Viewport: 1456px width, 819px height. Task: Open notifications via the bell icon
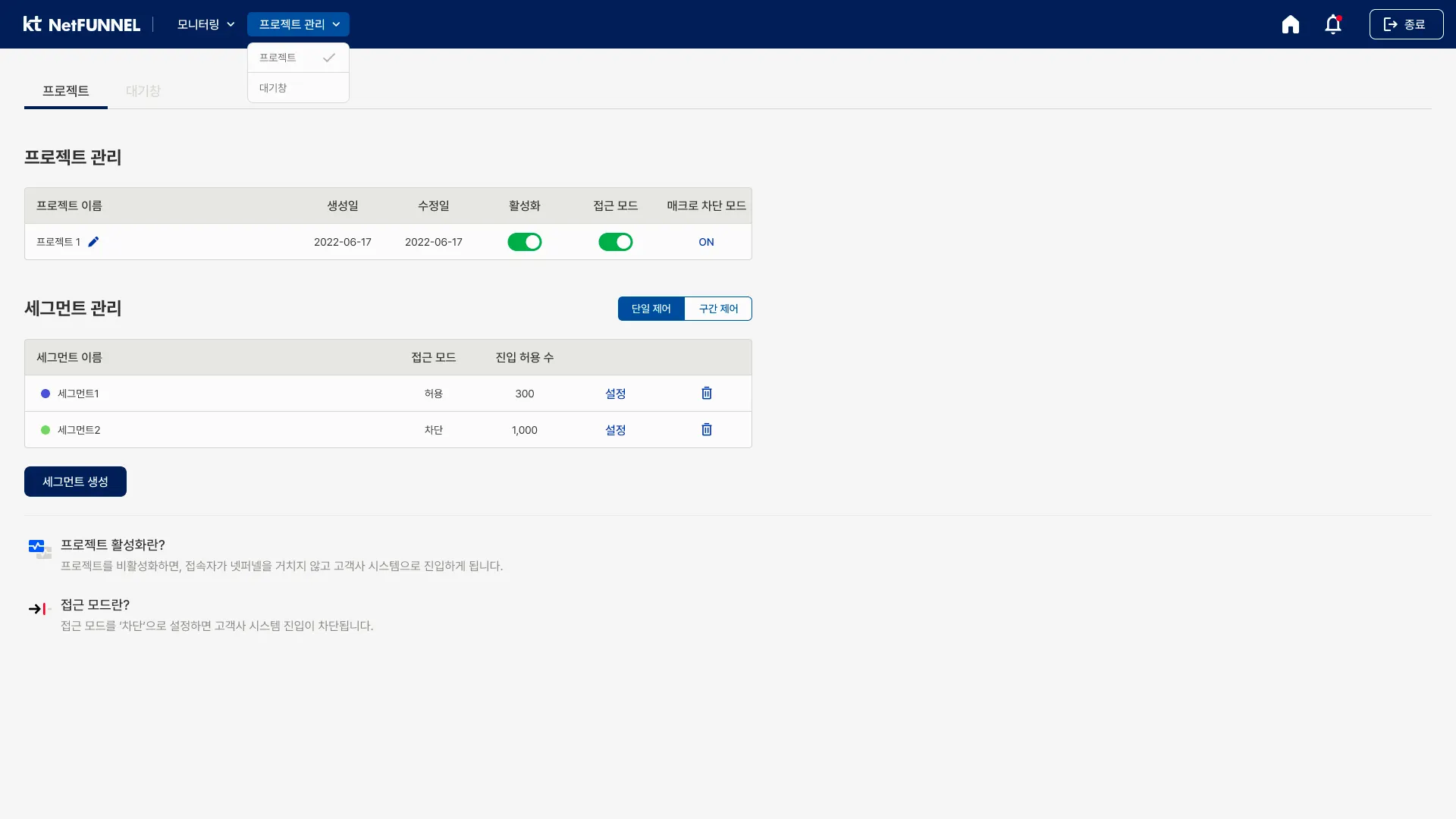point(1332,24)
